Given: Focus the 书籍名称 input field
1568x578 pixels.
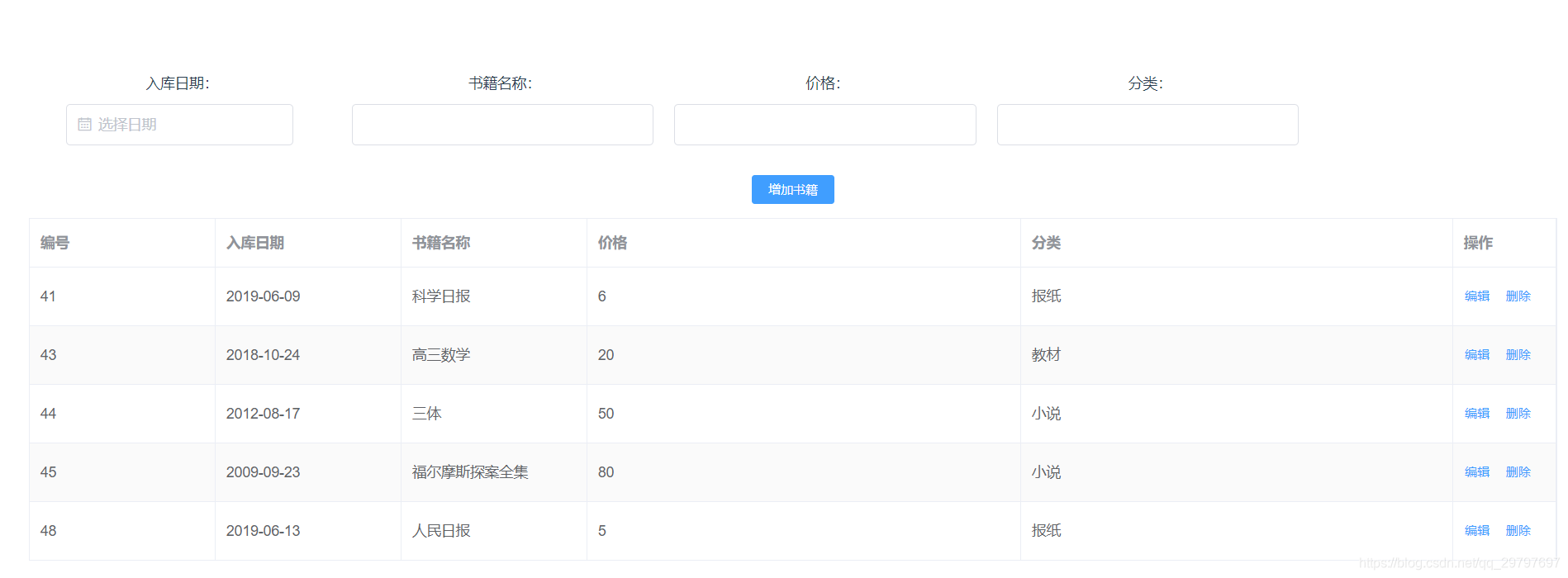Looking at the screenshot, I should (502, 125).
